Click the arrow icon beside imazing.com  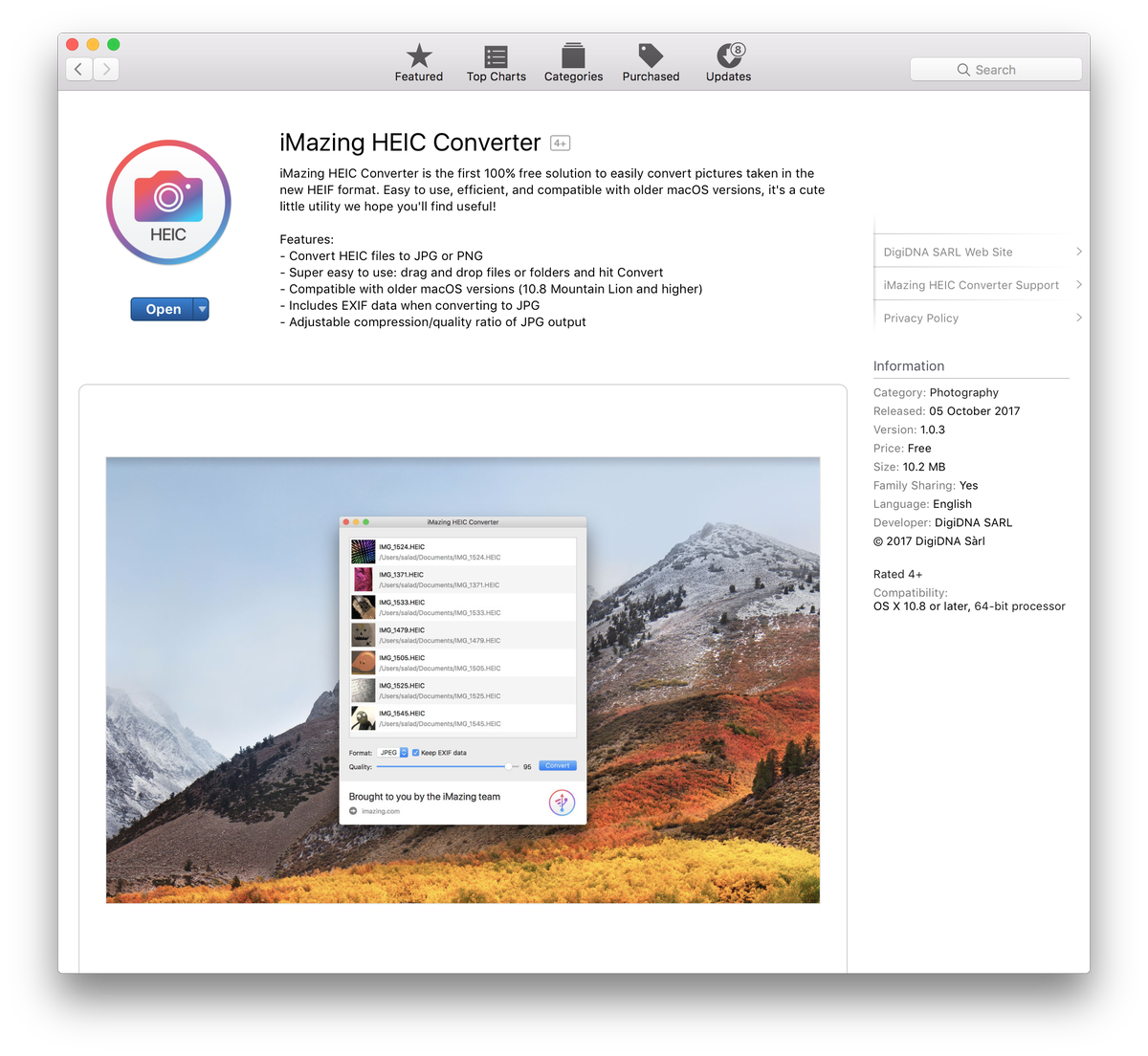(353, 811)
